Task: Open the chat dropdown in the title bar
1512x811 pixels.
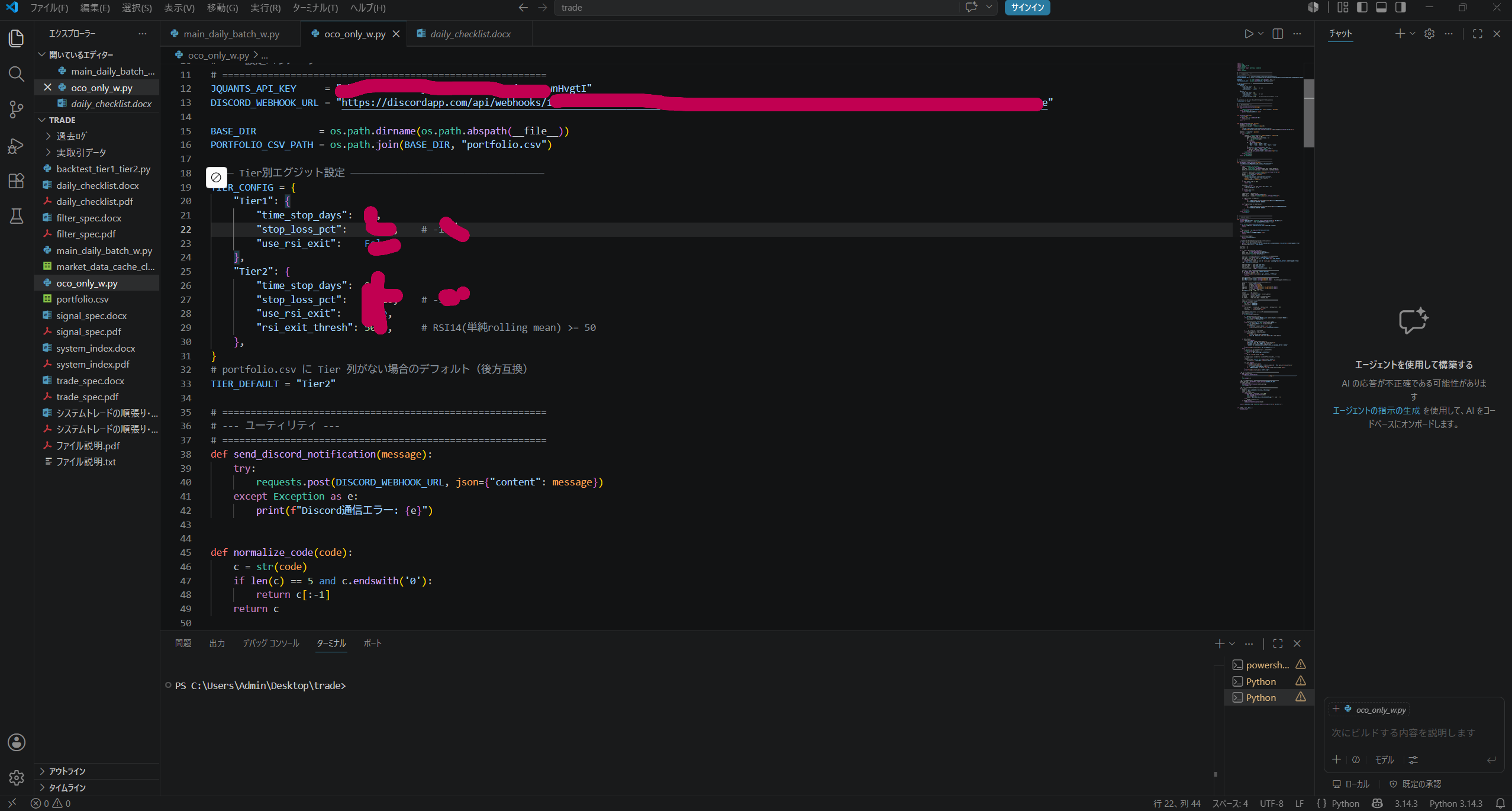Action: (x=988, y=8)
